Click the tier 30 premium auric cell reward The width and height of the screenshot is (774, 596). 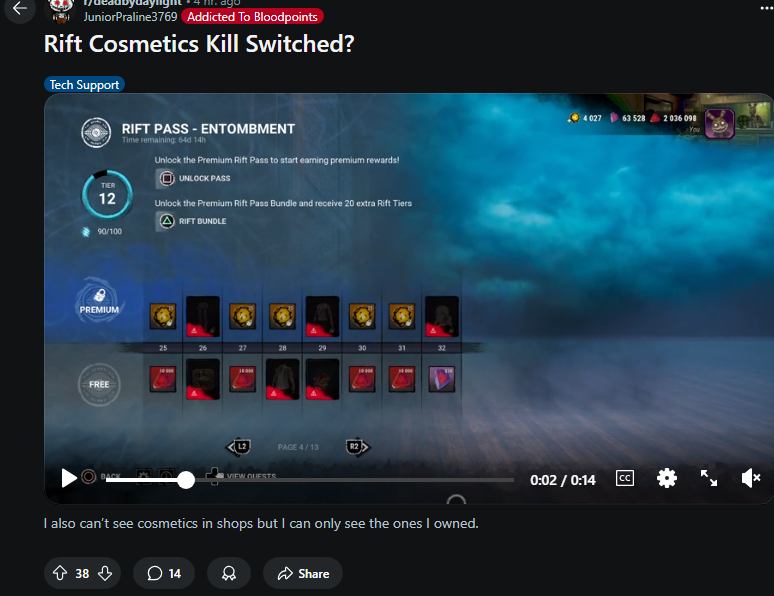click(x=362, y=316)
